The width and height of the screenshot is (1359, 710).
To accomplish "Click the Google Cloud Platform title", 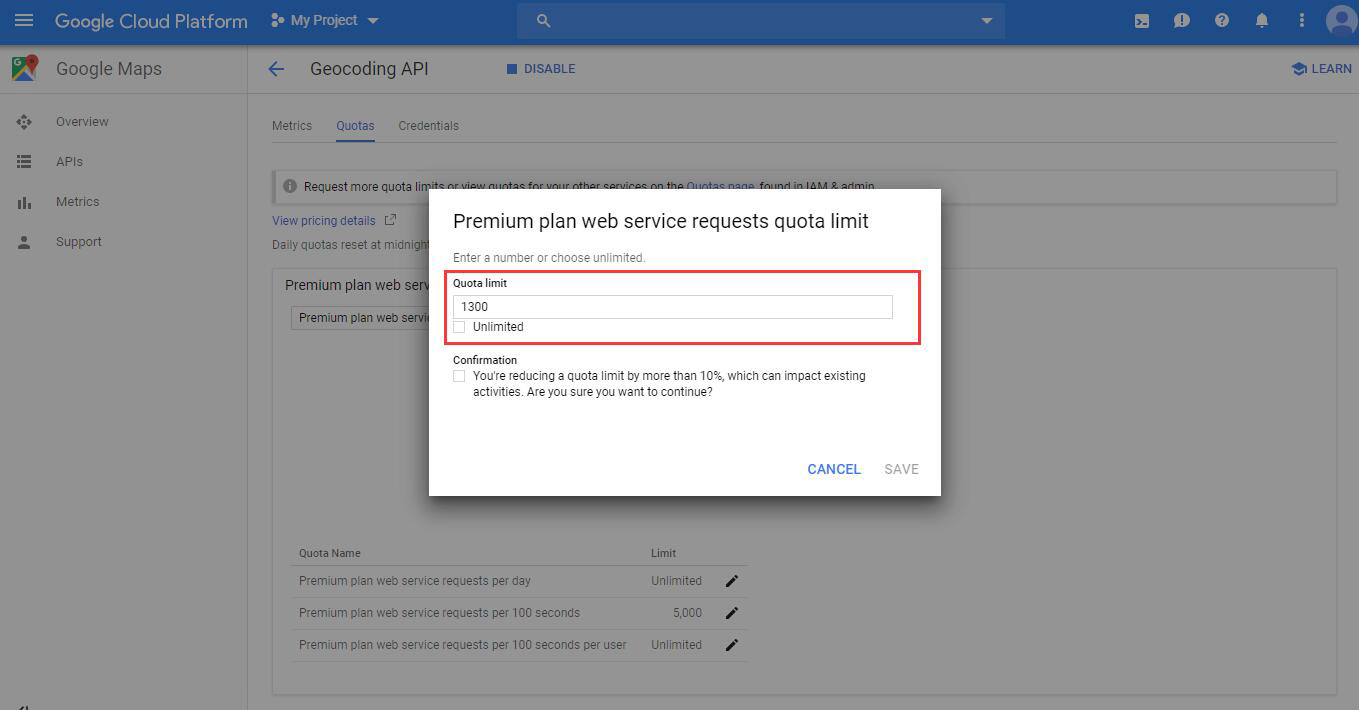I will click(x=151, y=21).
